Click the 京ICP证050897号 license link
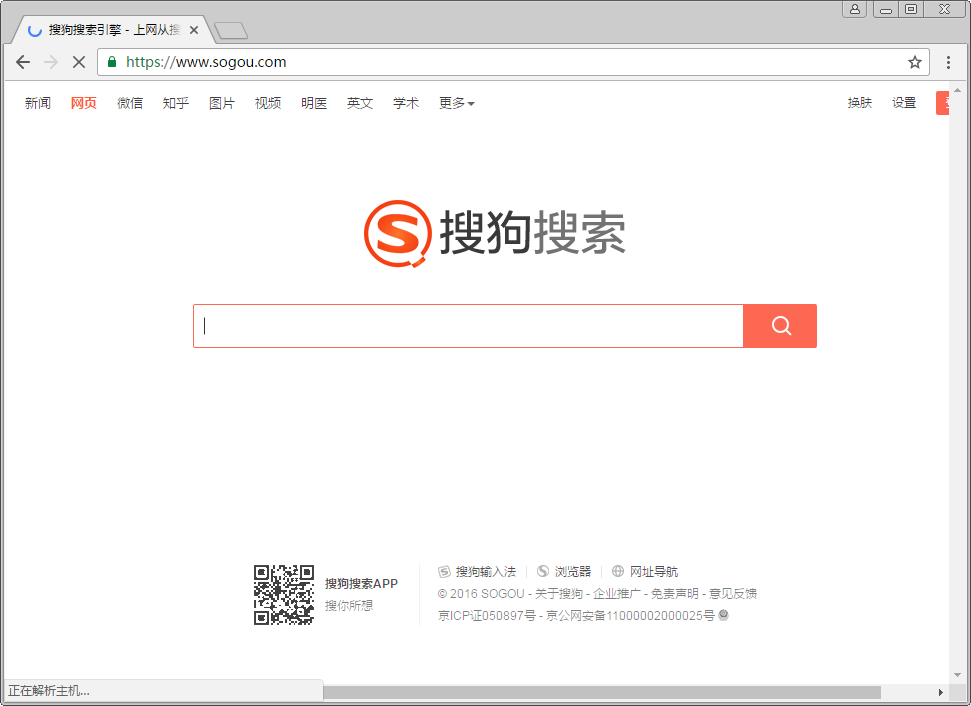The width and height of the screenshot is (971, 706). point(487,616)
